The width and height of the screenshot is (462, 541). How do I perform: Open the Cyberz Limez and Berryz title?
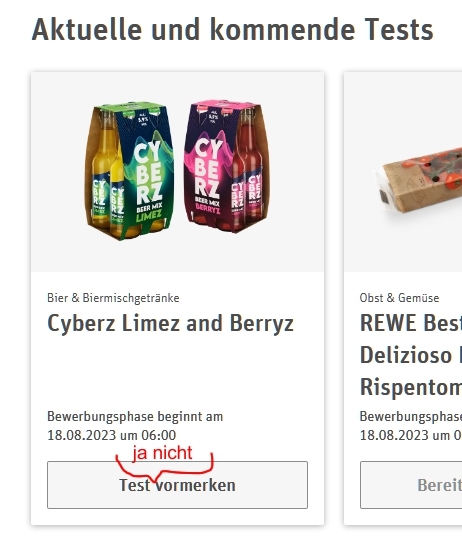pos(170,324)
